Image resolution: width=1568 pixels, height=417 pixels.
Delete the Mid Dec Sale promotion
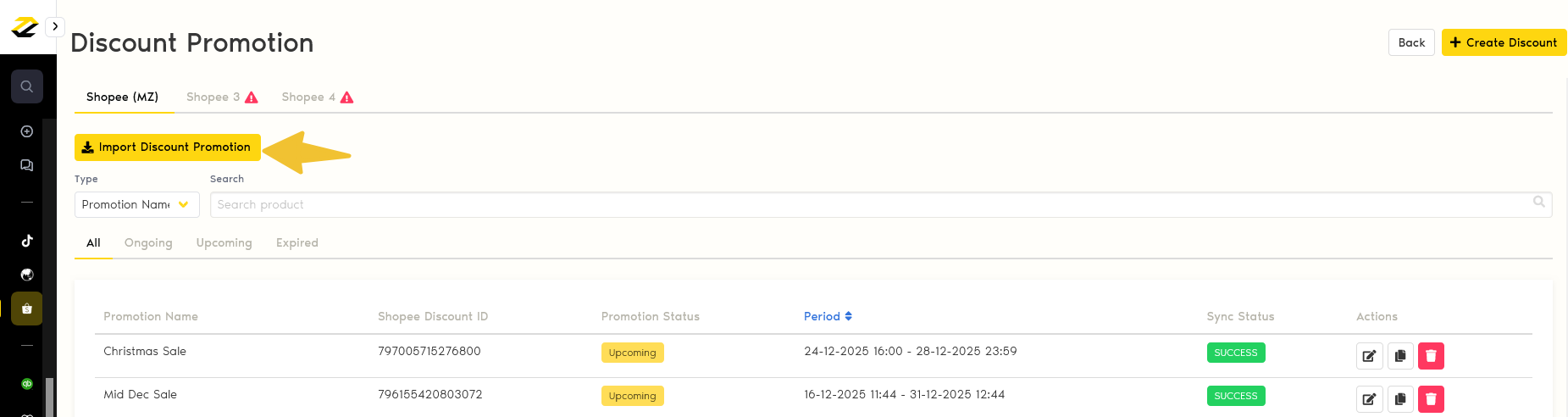[x=1431, y=399]
